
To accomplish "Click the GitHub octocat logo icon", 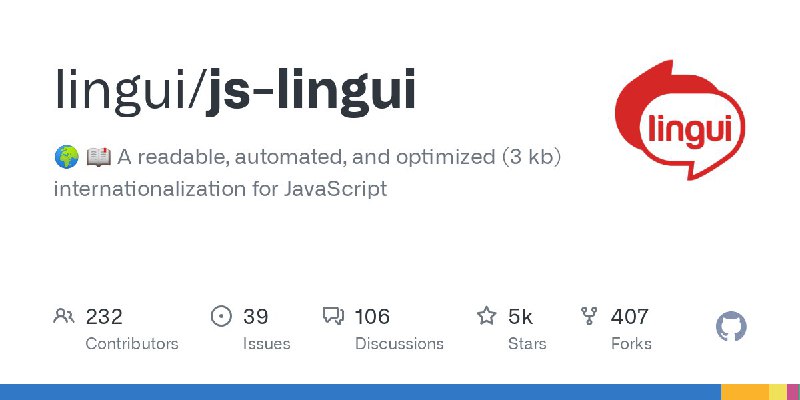I will tap(731, 327).
